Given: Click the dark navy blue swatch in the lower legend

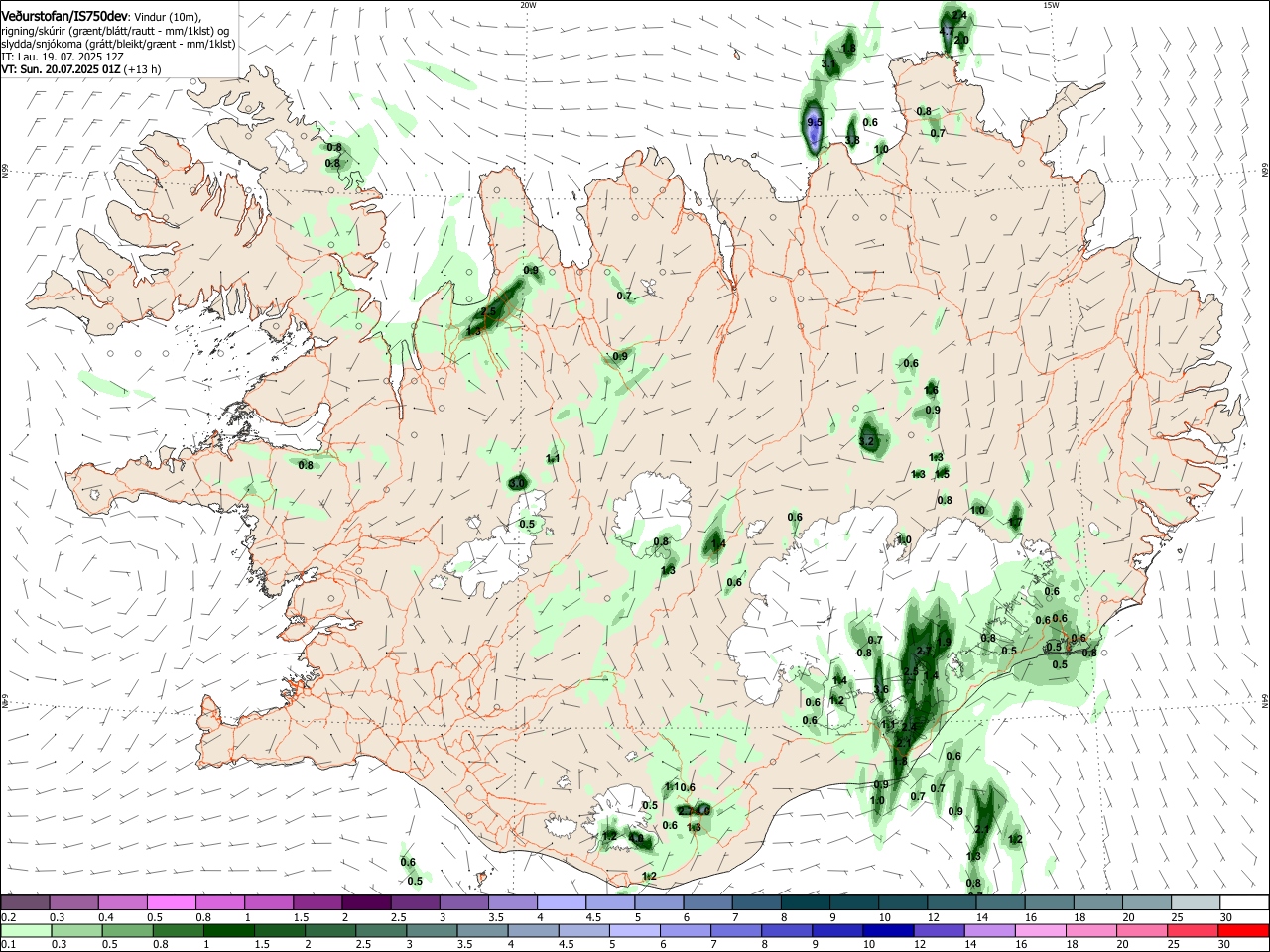Looking at the screenshot, I should [887, 930].
